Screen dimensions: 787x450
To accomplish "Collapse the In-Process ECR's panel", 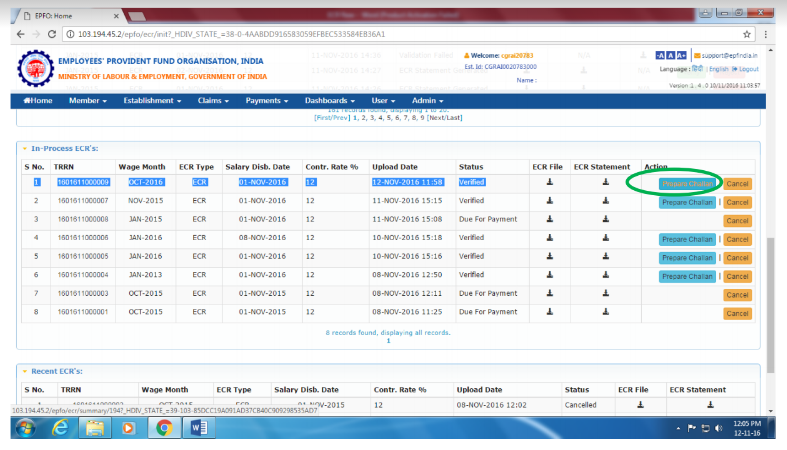I will point(25,148).
